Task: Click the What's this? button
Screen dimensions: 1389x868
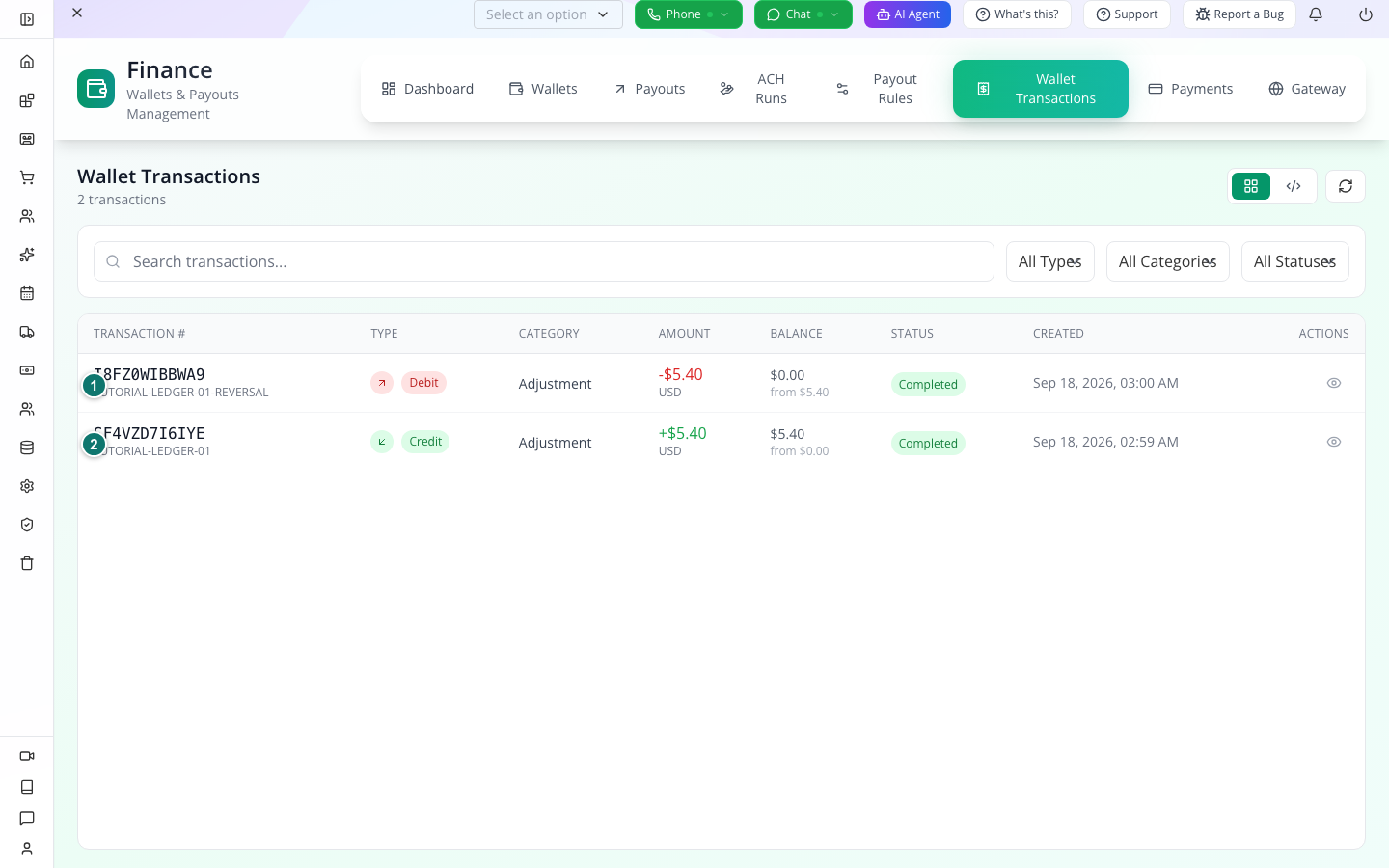Action: coord(1017,14)
